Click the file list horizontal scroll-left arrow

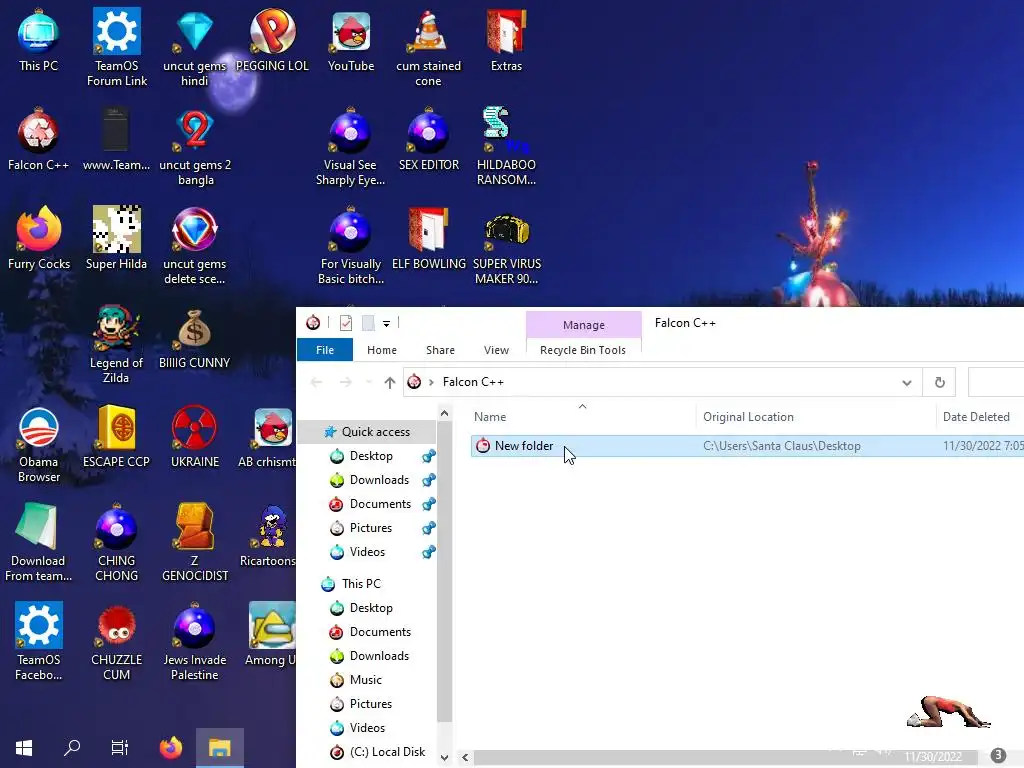pos(465,758)
